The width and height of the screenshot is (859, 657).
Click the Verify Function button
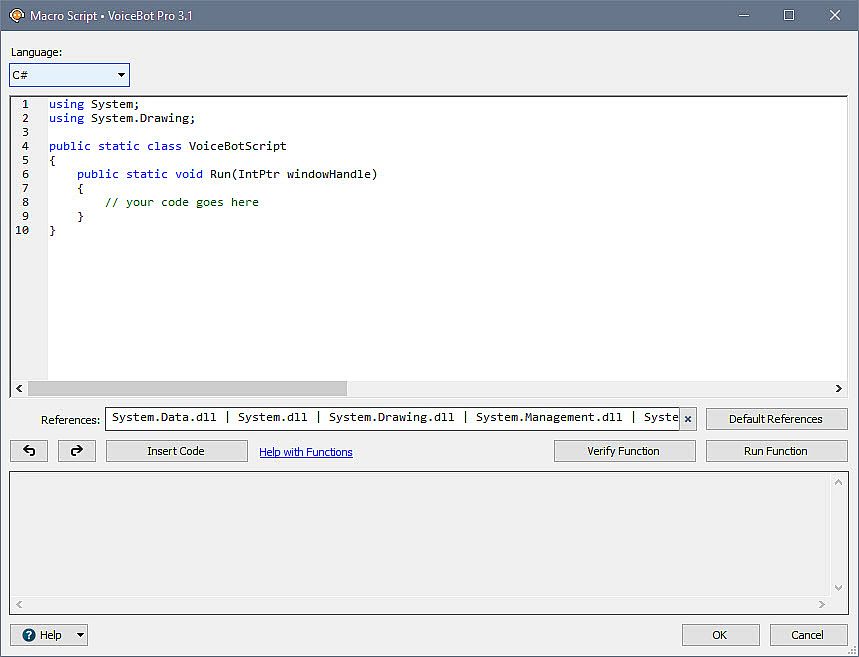pyautogui.click(x=624, y=451)
